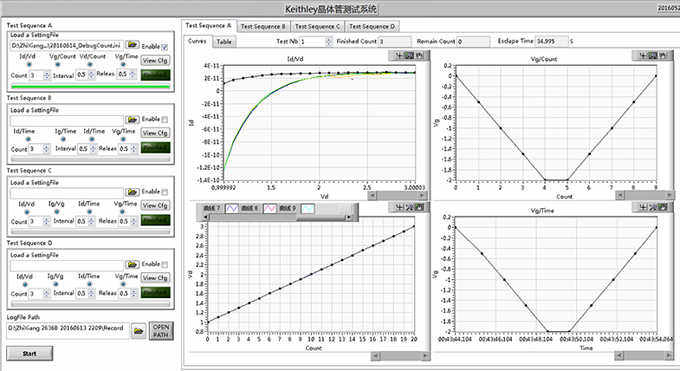The height and width of the screenshot is (371, 680).
Task: Select cursor crosshair tool on Vg/Time graph
Action: [643, 207]
